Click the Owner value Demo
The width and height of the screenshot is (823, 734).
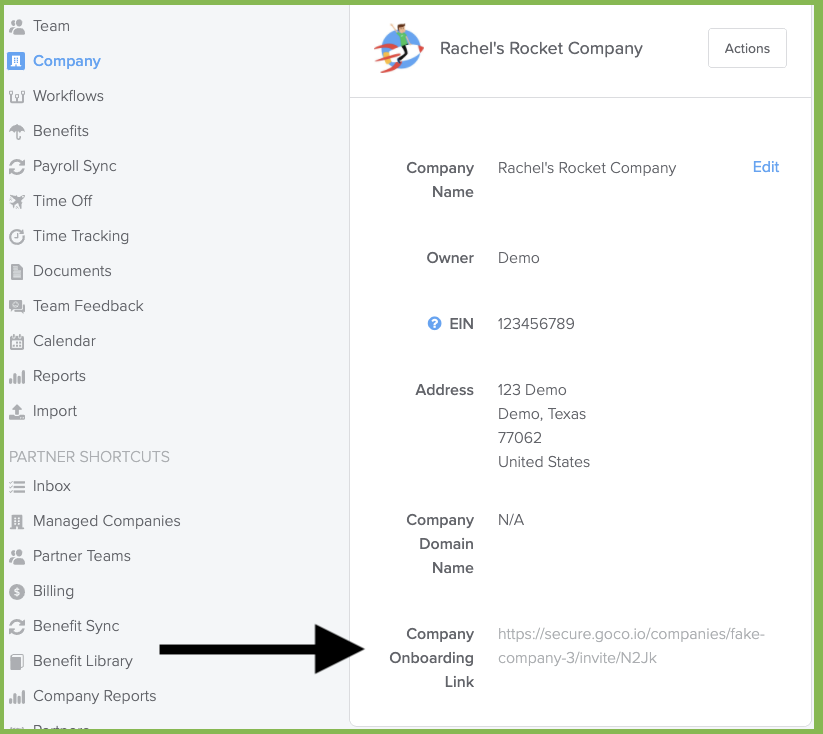(x=519, y=258)
